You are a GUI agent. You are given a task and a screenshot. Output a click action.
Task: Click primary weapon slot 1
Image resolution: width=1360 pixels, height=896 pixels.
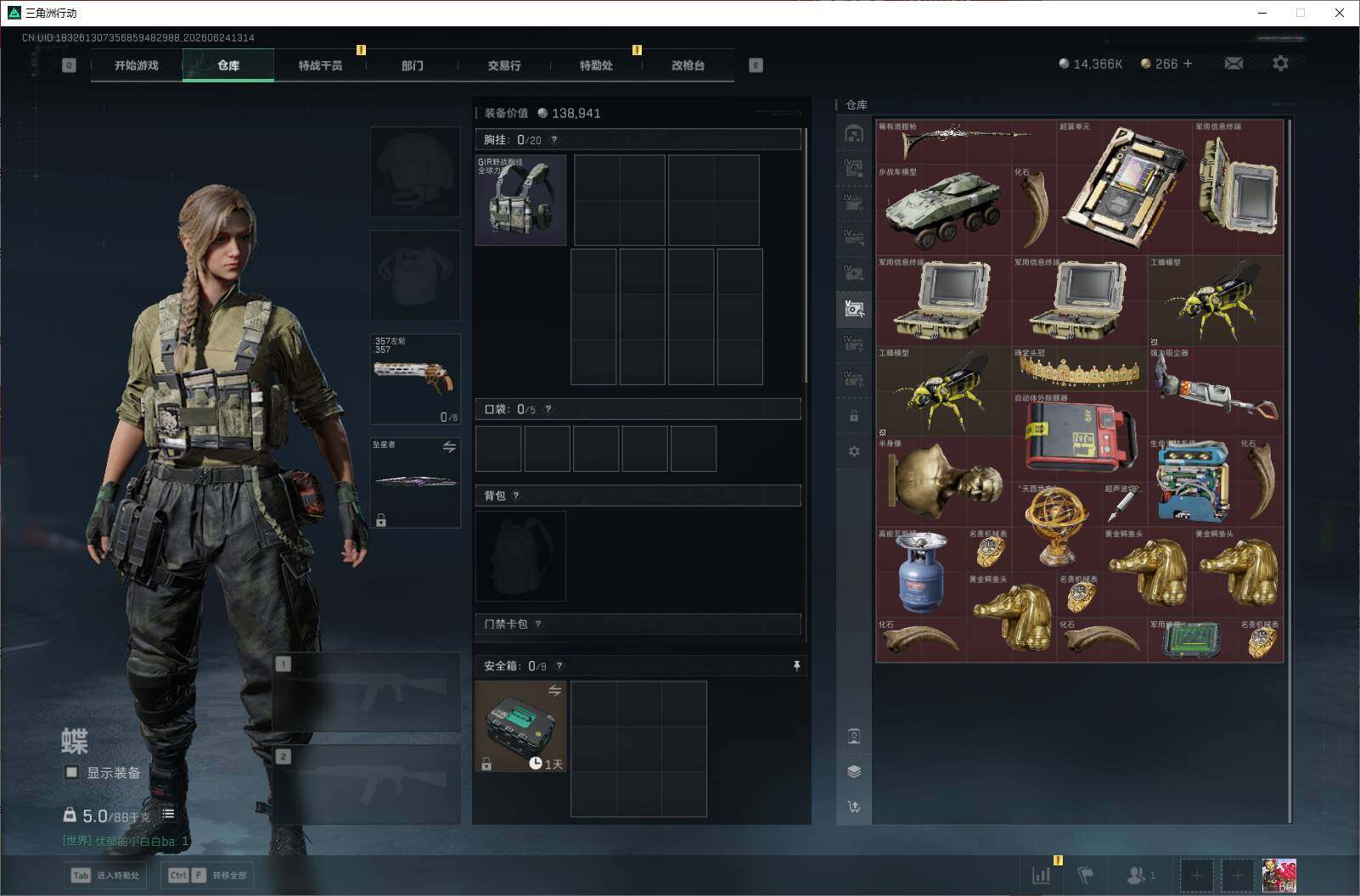[366, 692]
